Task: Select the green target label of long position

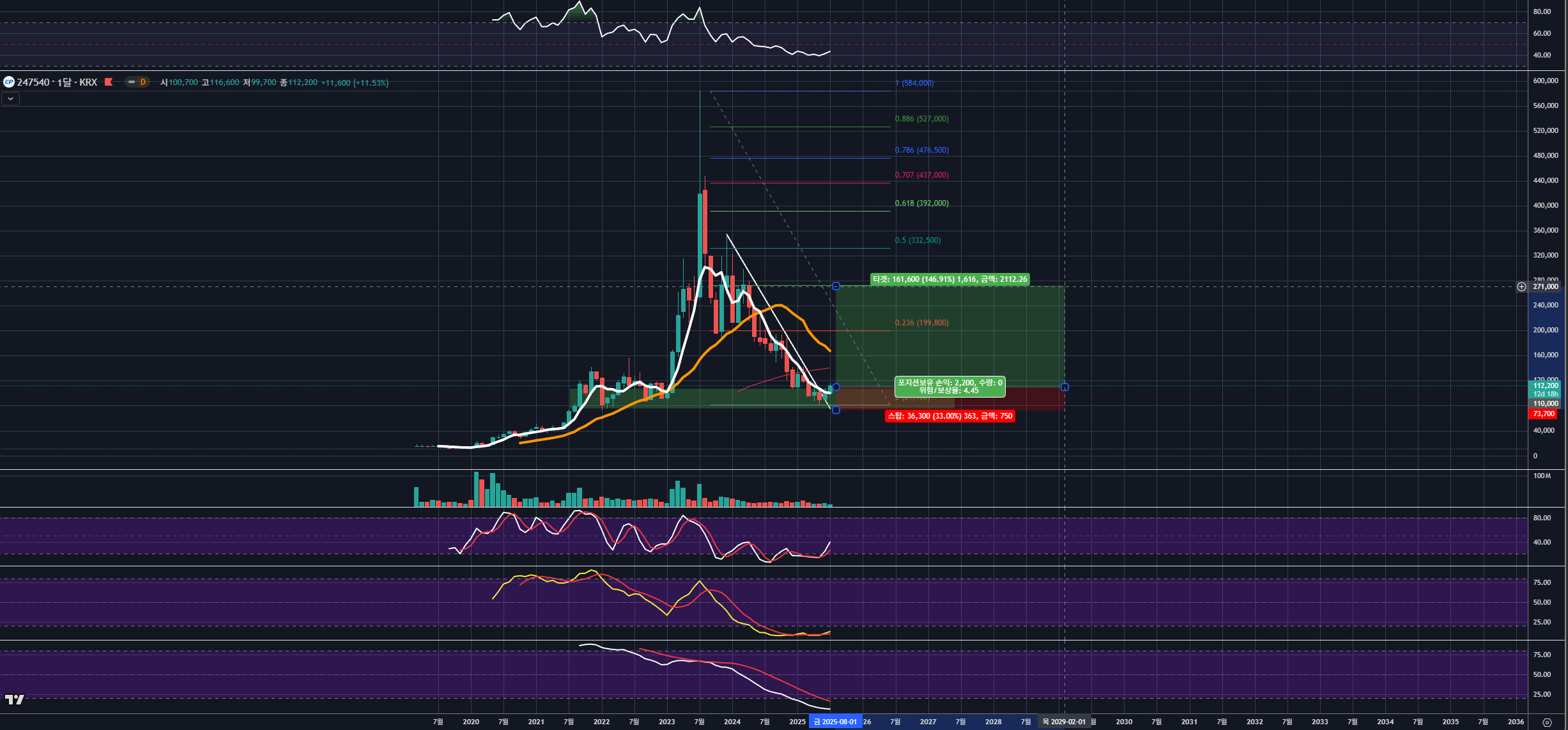Action: 949,279
